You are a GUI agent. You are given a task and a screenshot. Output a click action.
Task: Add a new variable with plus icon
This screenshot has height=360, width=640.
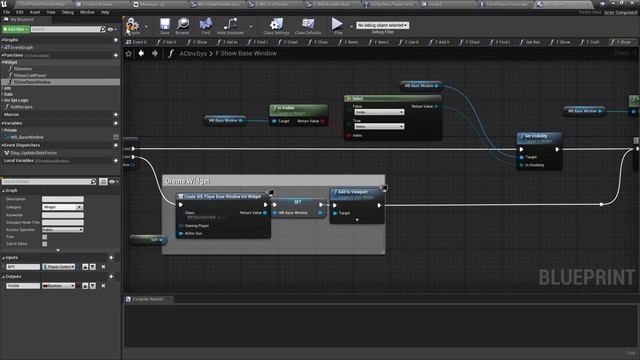[116, 123]
